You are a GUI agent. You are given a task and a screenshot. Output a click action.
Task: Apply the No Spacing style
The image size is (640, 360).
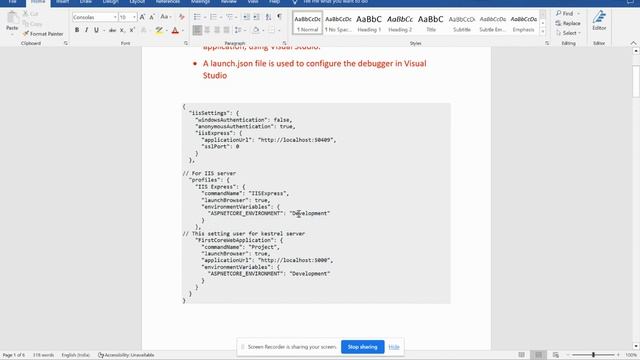click(338, 23)
